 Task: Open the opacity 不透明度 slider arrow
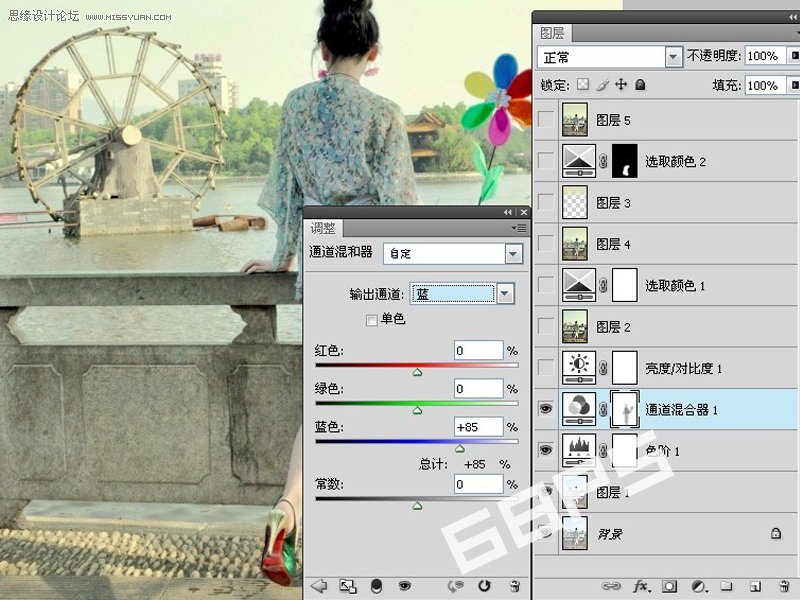tap(794, 56)
